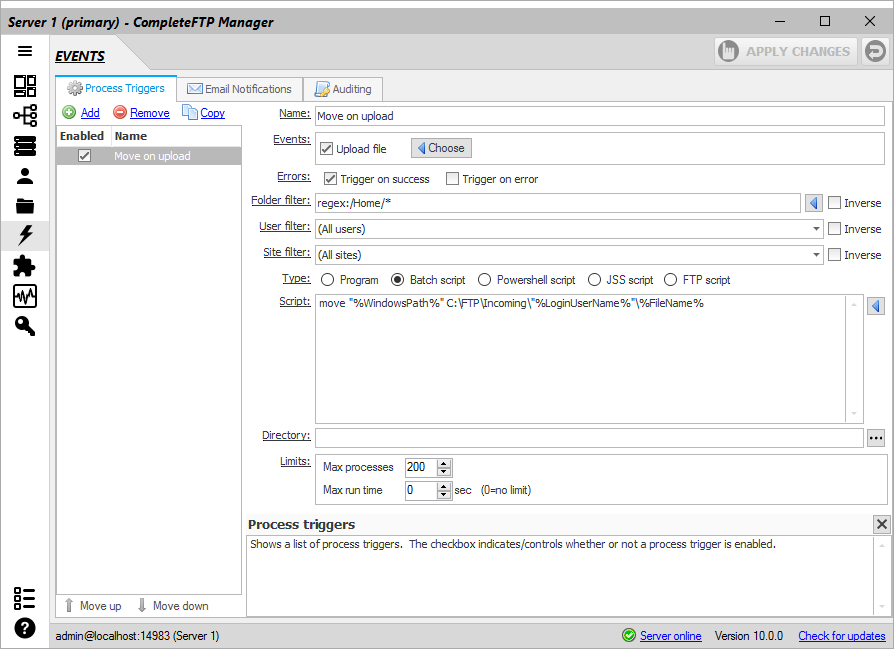Screen dimensions: 894x649
Task: Select the FTP script radio button
Action: [670, 280]
